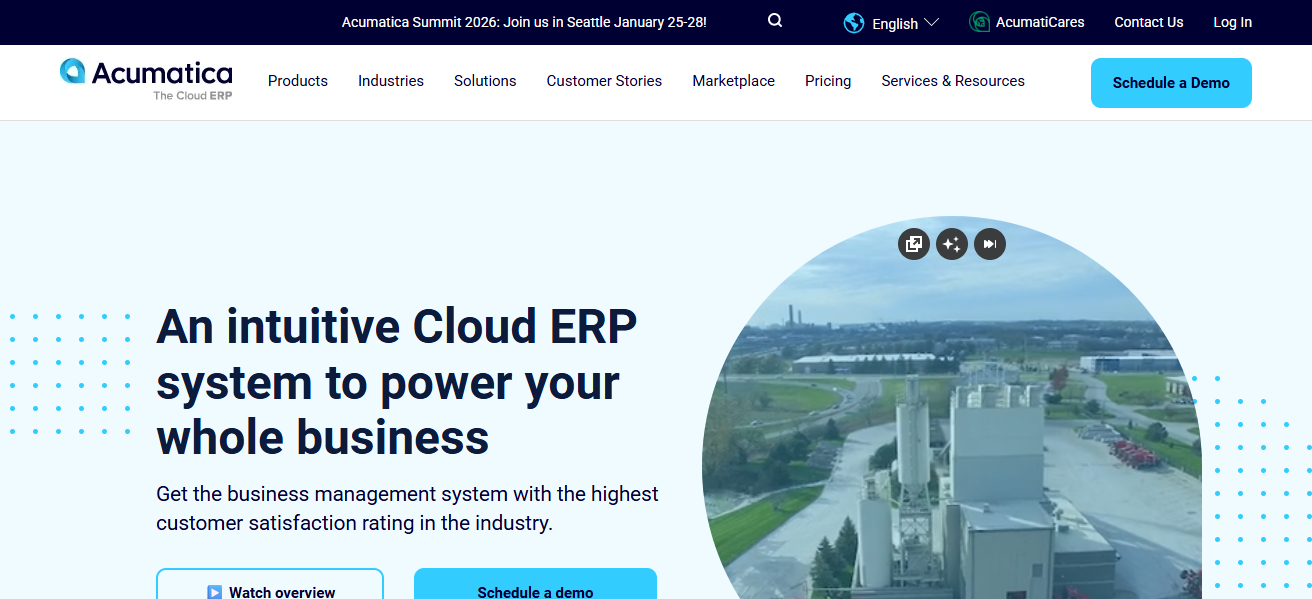
Task: Click the play icon in Watch overview
Action: tap(214, 592)
